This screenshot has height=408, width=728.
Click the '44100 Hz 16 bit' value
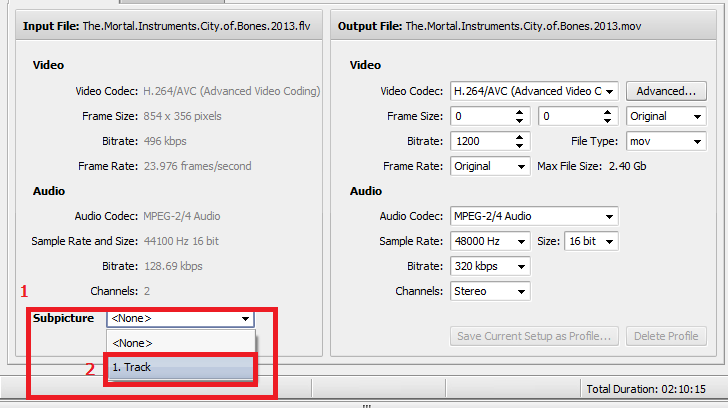click(181, 241)
